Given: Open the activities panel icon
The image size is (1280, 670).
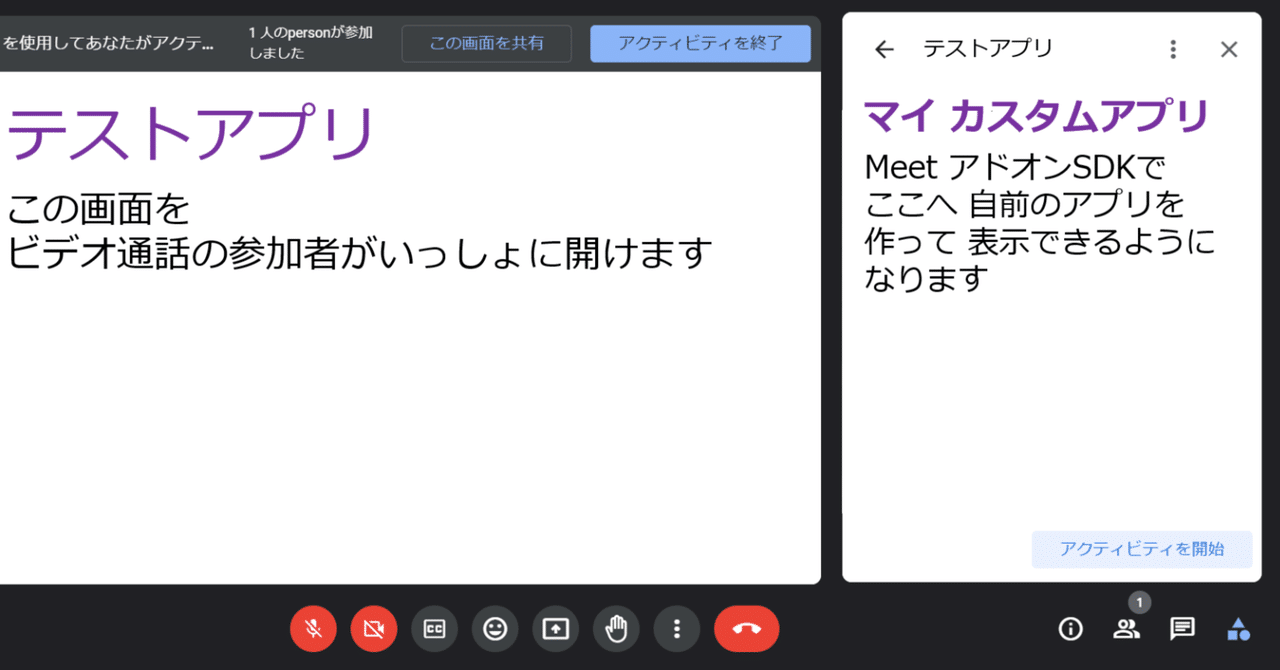Looking at the screenshot, I should pyautogui.click(x=1238, y=629).
